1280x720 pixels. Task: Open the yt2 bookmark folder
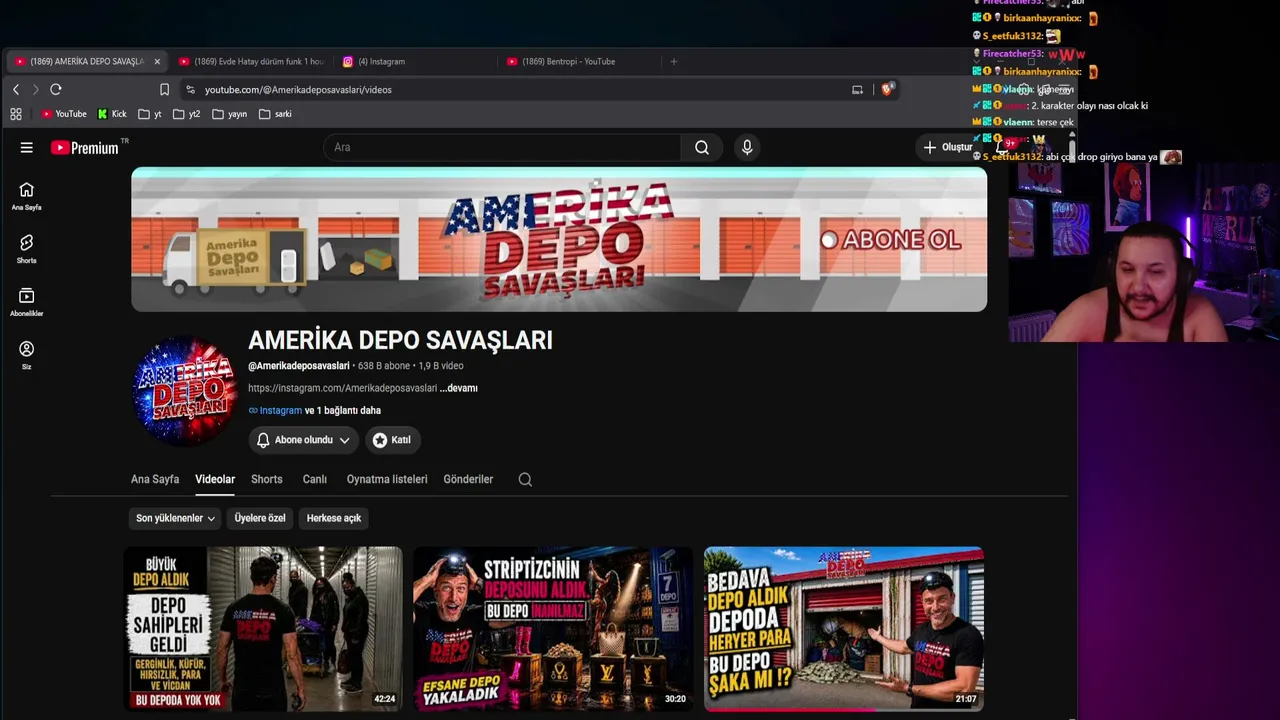pos(186,114)
